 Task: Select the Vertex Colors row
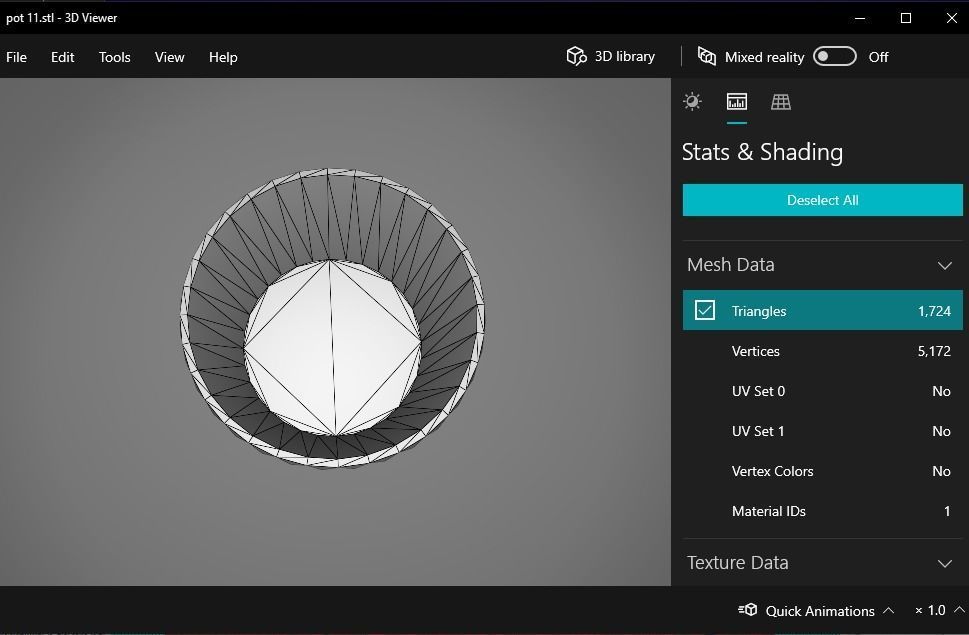[823, 471]
